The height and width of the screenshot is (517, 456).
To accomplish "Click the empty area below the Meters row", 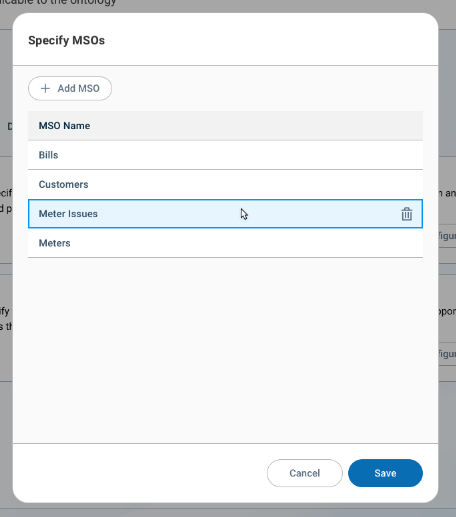I will click(225, 350).
